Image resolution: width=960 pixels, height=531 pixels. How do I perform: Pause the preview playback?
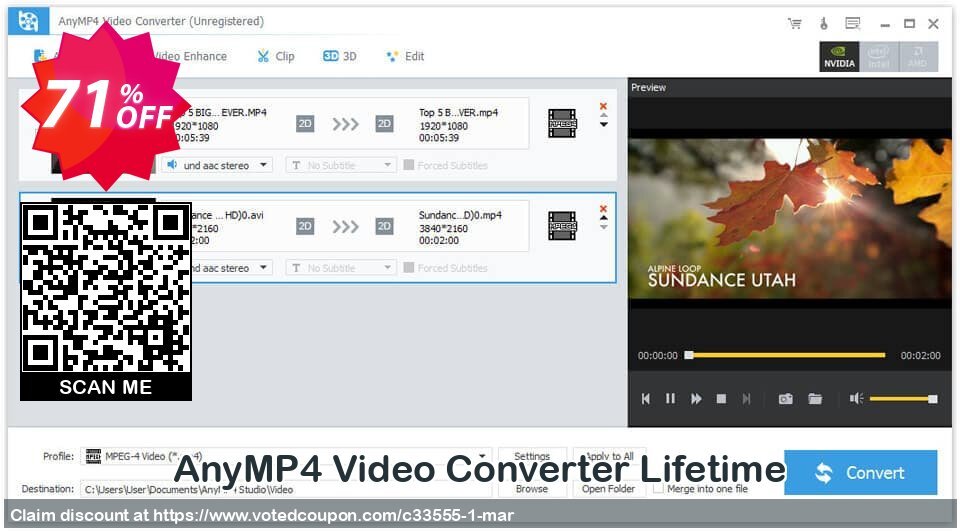pos(670,399)
